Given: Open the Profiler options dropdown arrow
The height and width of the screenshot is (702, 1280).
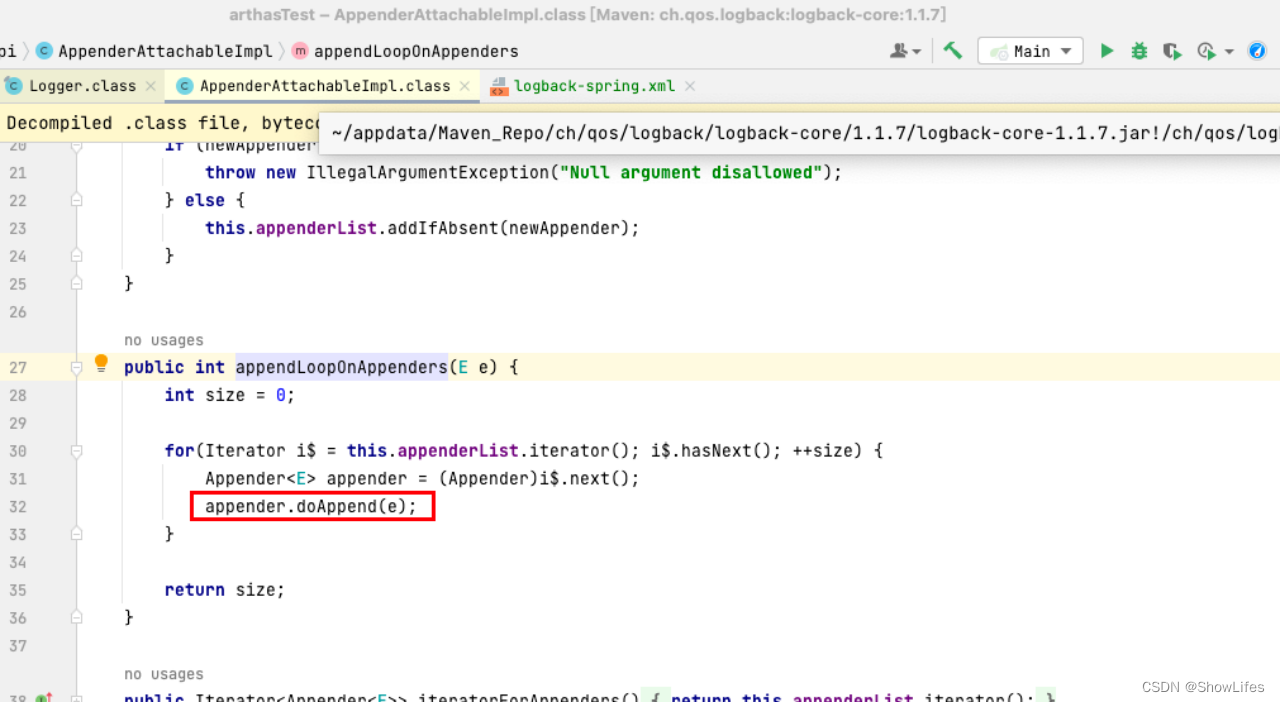Looking at the screenshot, I should point(1229,50).
